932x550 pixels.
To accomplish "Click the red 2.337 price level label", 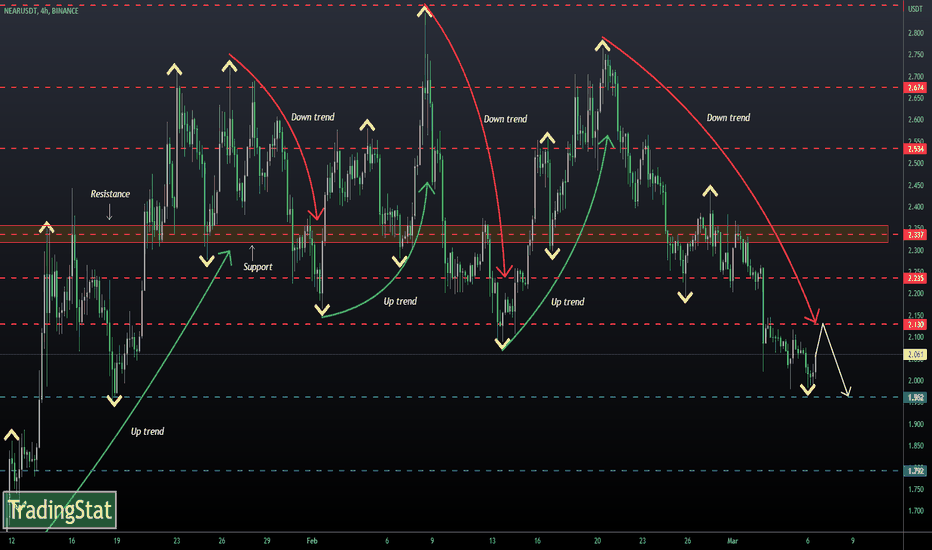I will 915,235.
